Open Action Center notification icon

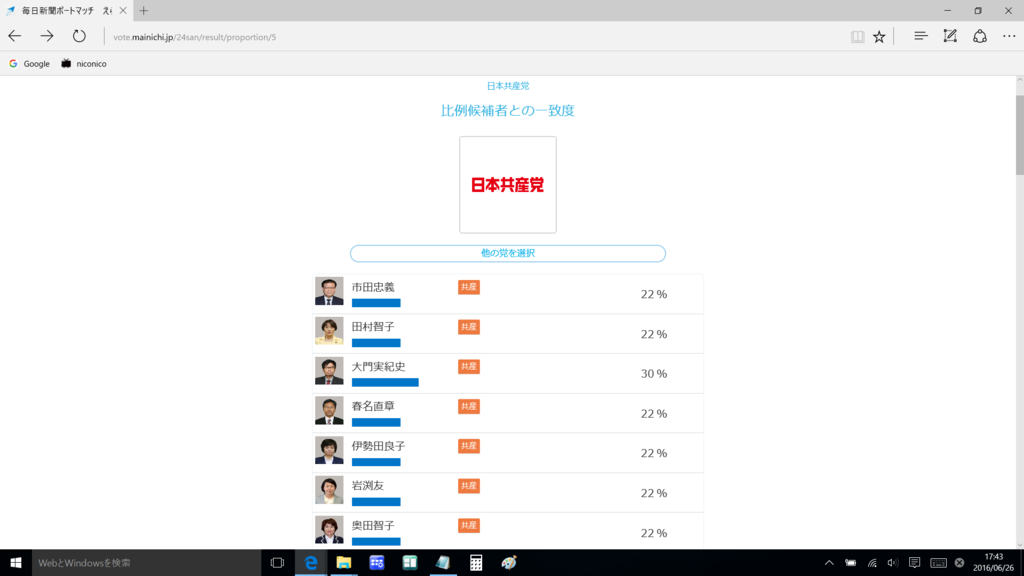coord(914,562)
